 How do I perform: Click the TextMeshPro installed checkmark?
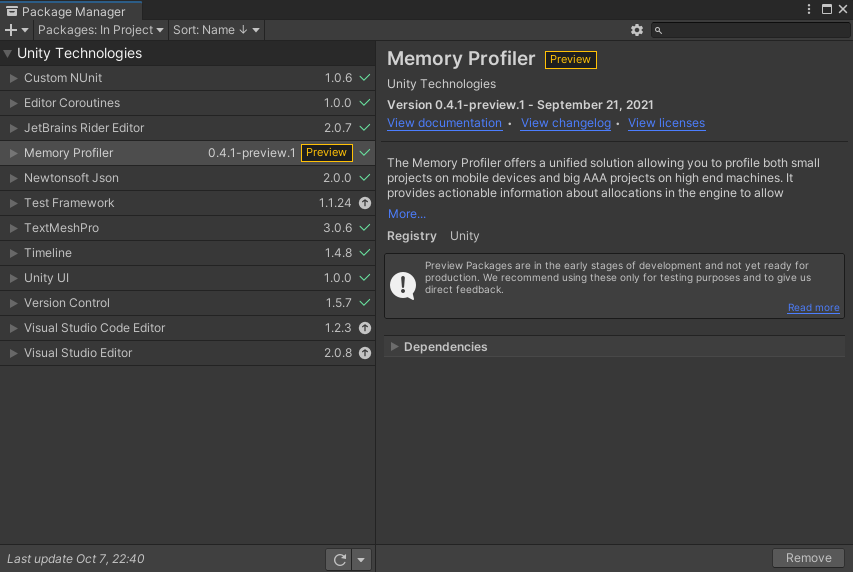365,228
